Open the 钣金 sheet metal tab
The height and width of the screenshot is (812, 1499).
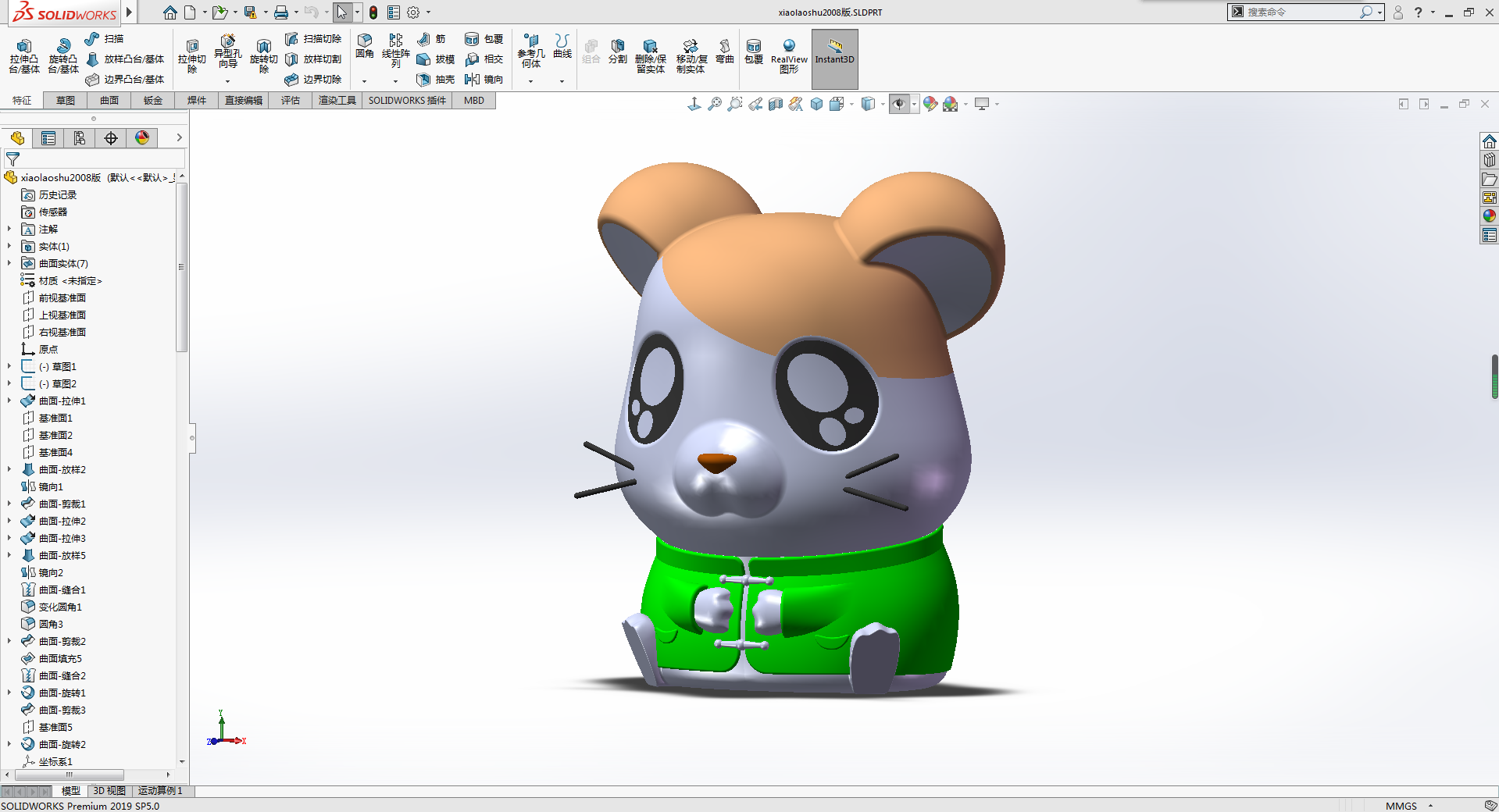[153, 101]
